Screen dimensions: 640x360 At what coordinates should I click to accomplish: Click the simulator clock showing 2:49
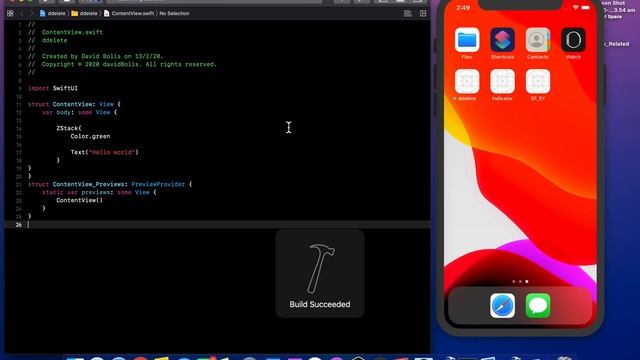463,8
